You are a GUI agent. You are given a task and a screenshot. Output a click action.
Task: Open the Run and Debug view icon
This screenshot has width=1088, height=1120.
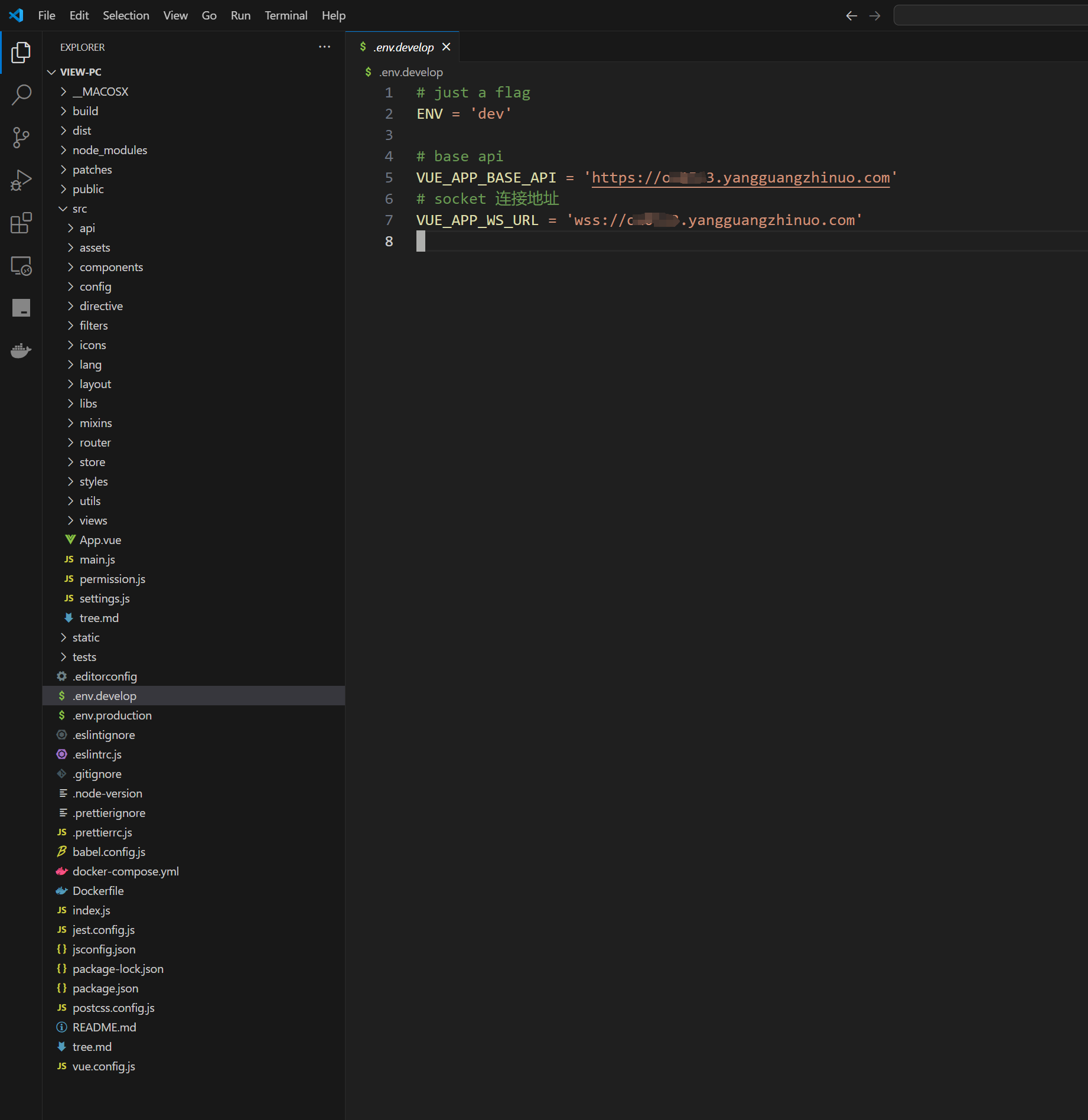pos(21,180)
